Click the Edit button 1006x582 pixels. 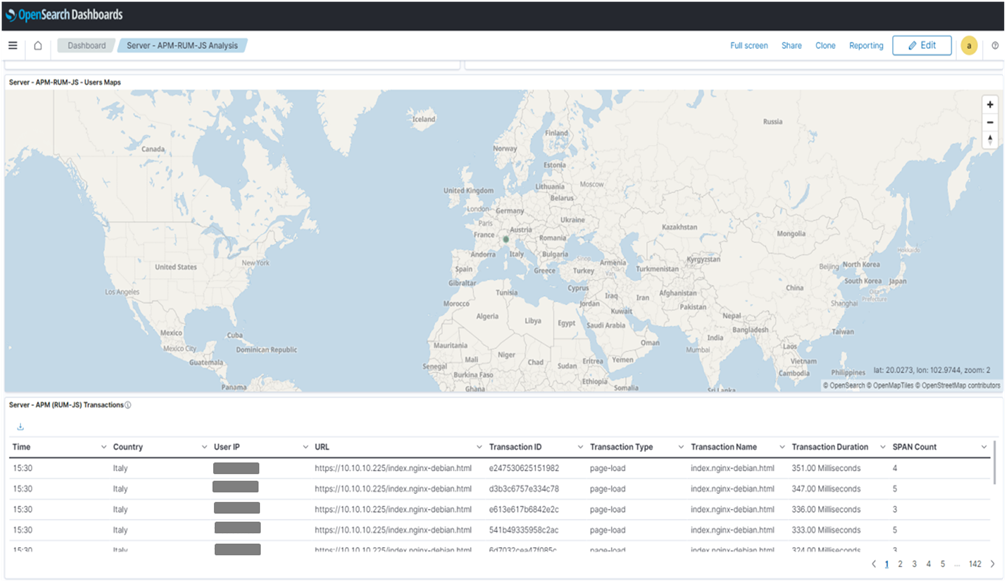tap(922, 46)
